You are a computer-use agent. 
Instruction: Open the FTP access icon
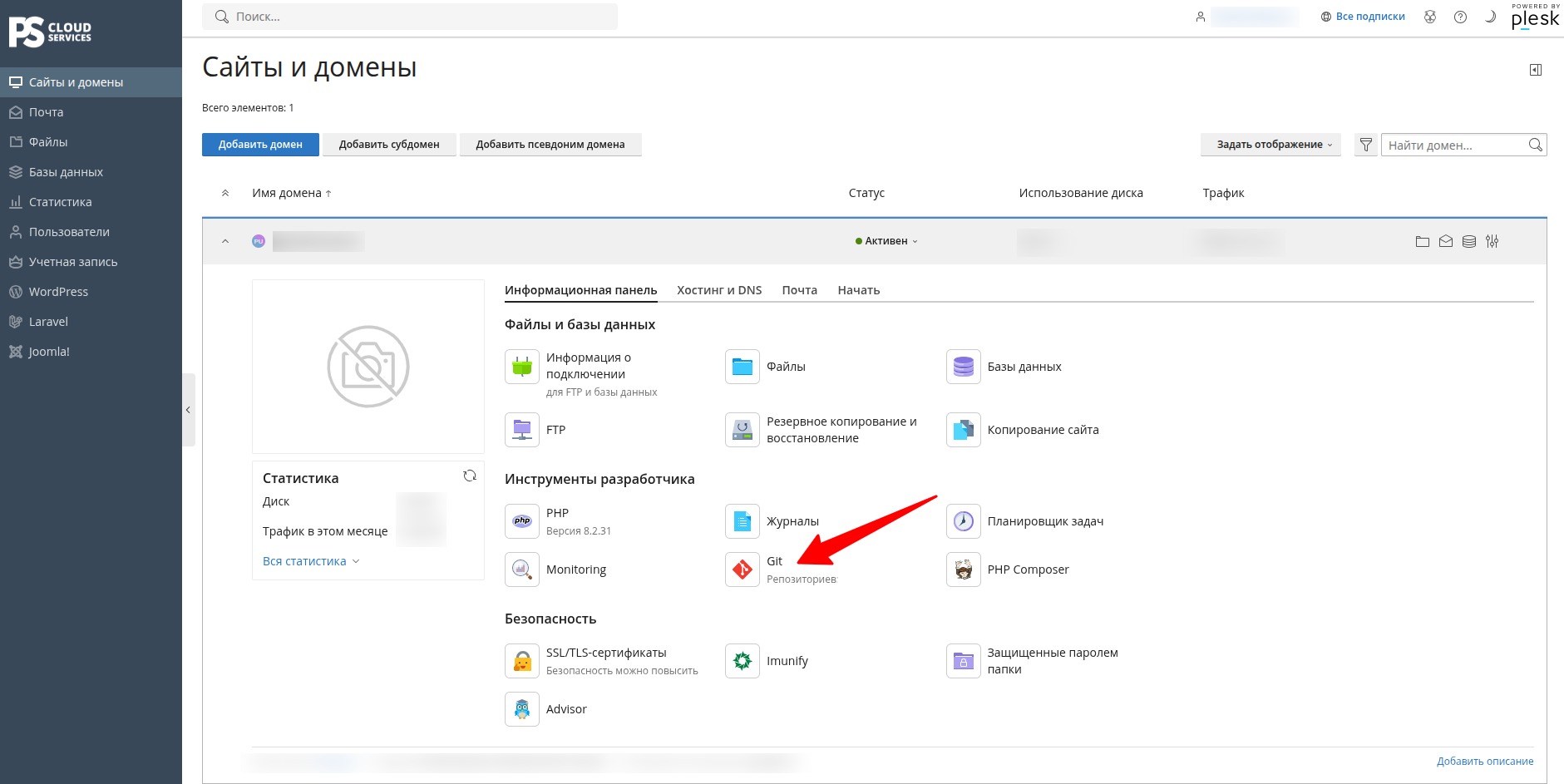[522, 430]
